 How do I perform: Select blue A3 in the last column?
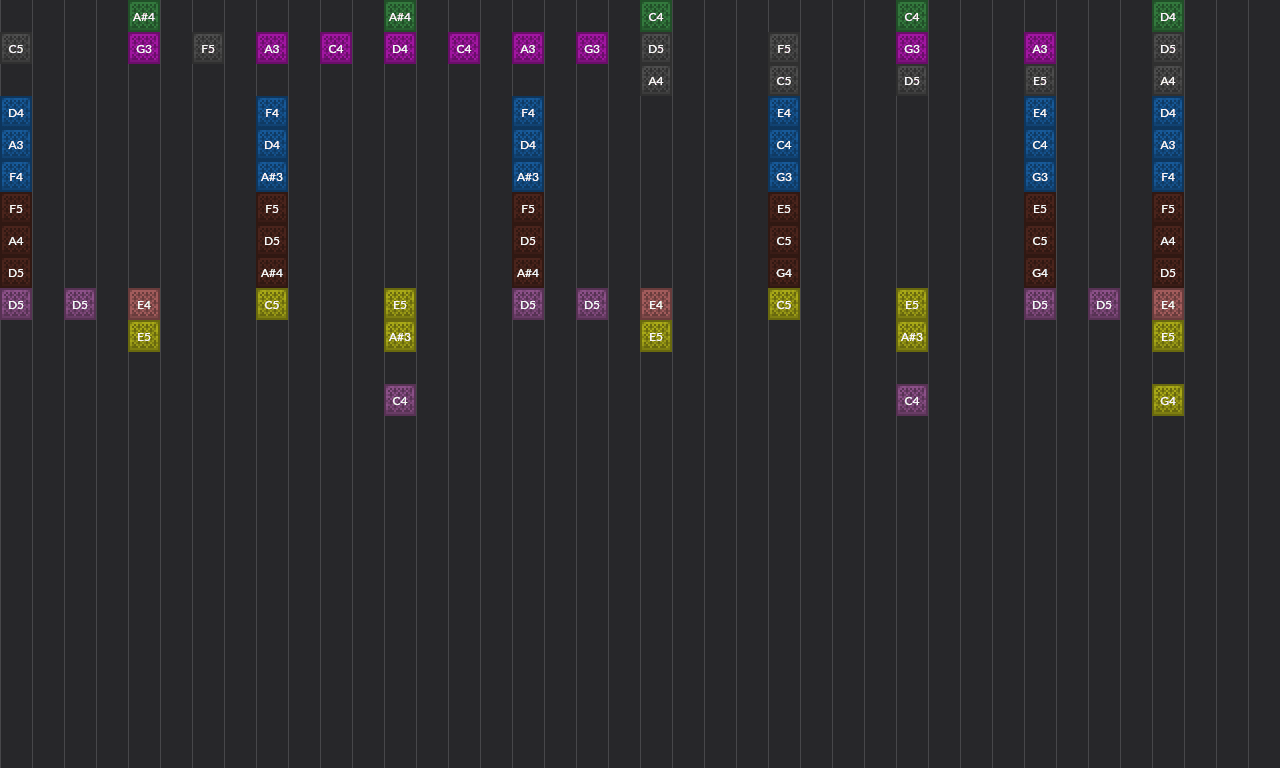tap(1168, 144)
